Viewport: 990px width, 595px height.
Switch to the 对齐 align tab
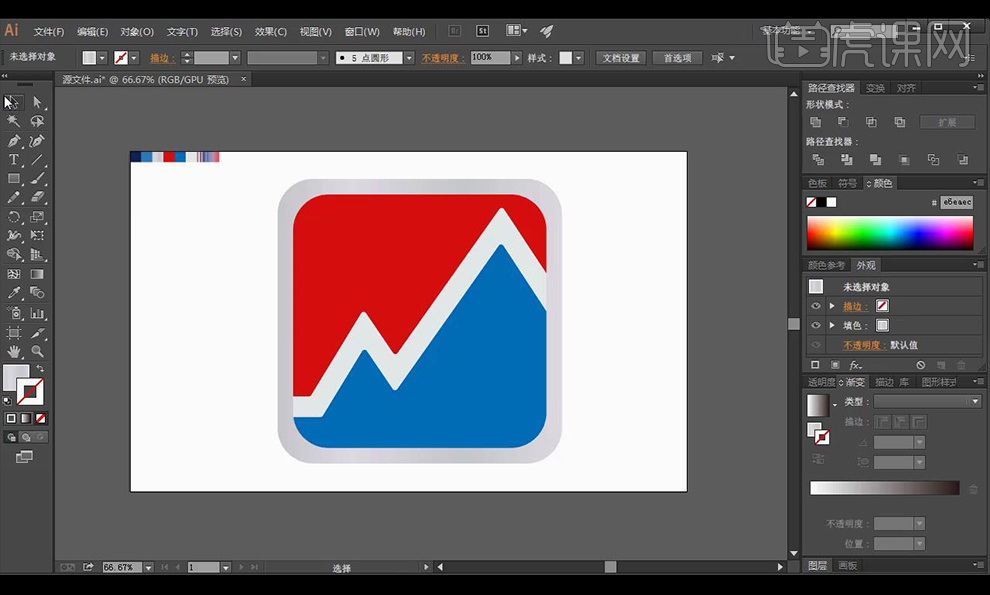click(906, 88)
